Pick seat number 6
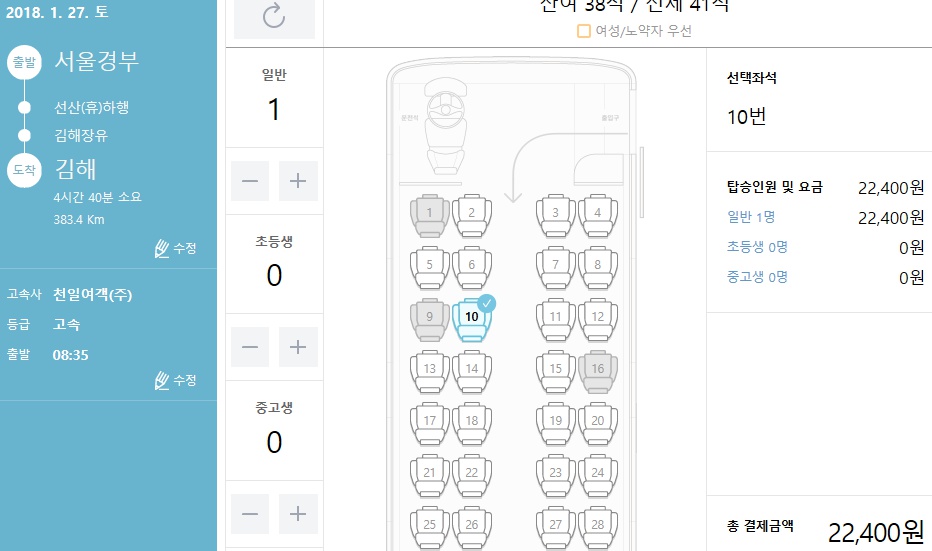The height and width of the screenshot is (551, 932). [472, 267]
